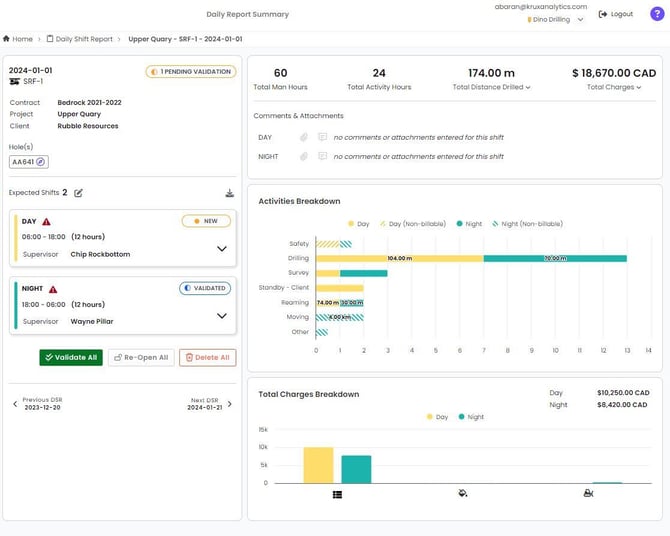Viewport: 670px width, 536px height.
Task: Click the yellow Drilling day bar
Action: (399, 258)
